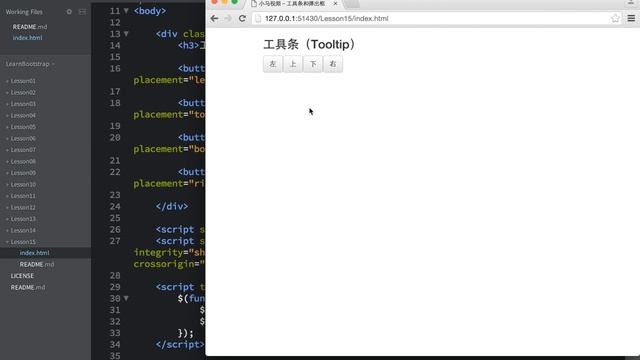Collapse the Lesson15 folder
The image size is (640, 360).
click(x=21, y=242)
